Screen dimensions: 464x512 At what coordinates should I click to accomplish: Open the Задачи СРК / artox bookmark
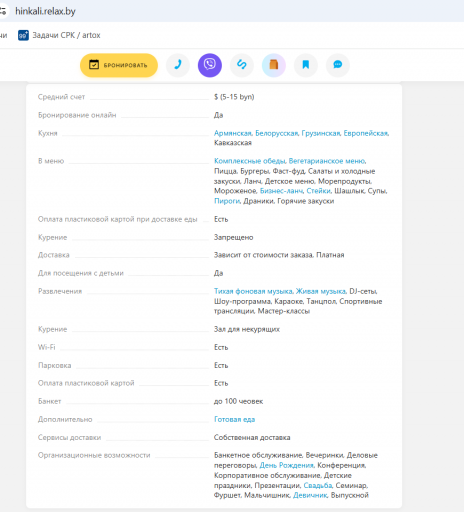[x=59, y=35]
